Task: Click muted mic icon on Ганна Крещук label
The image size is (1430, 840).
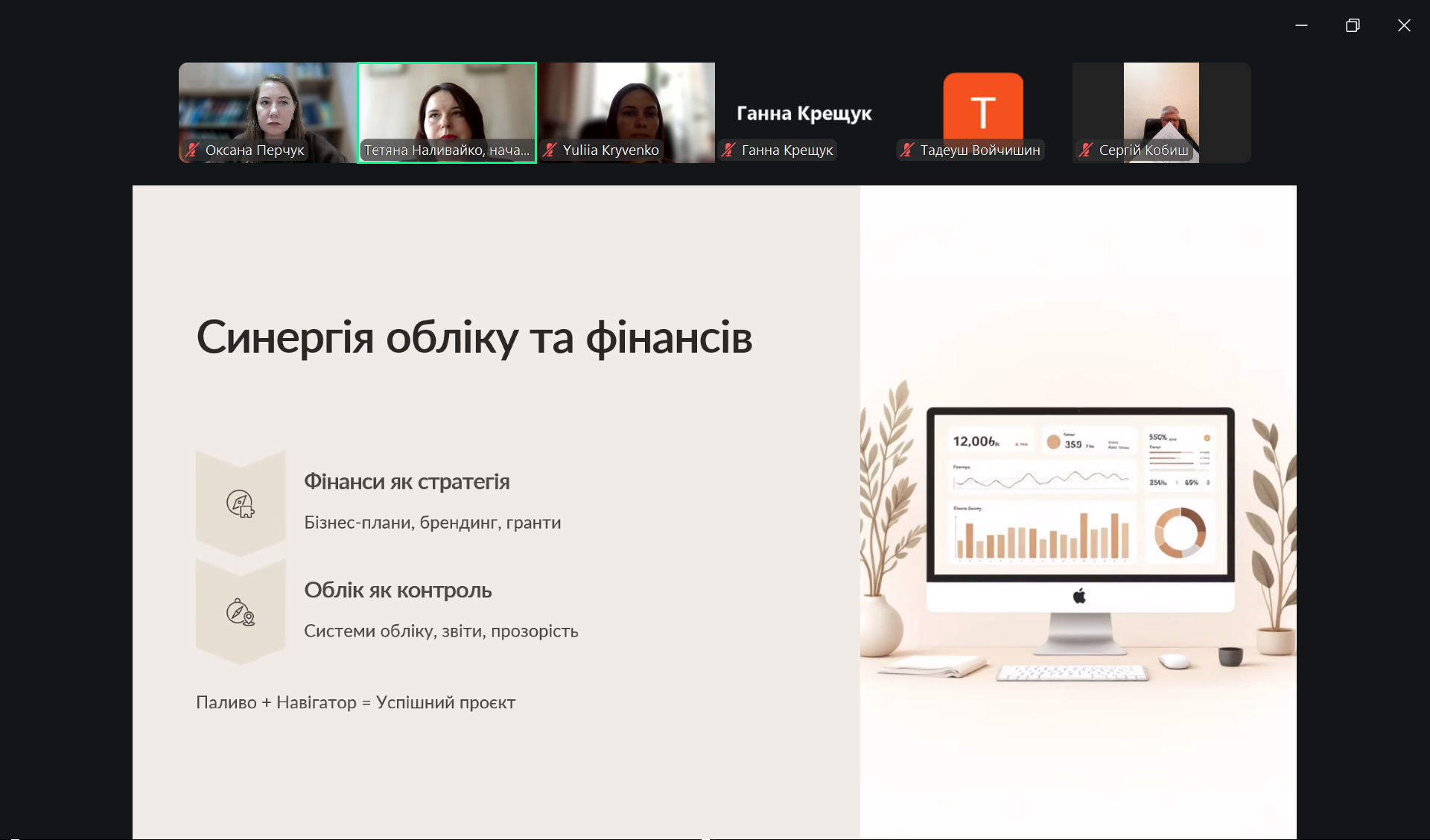Action: click(728, 150)
